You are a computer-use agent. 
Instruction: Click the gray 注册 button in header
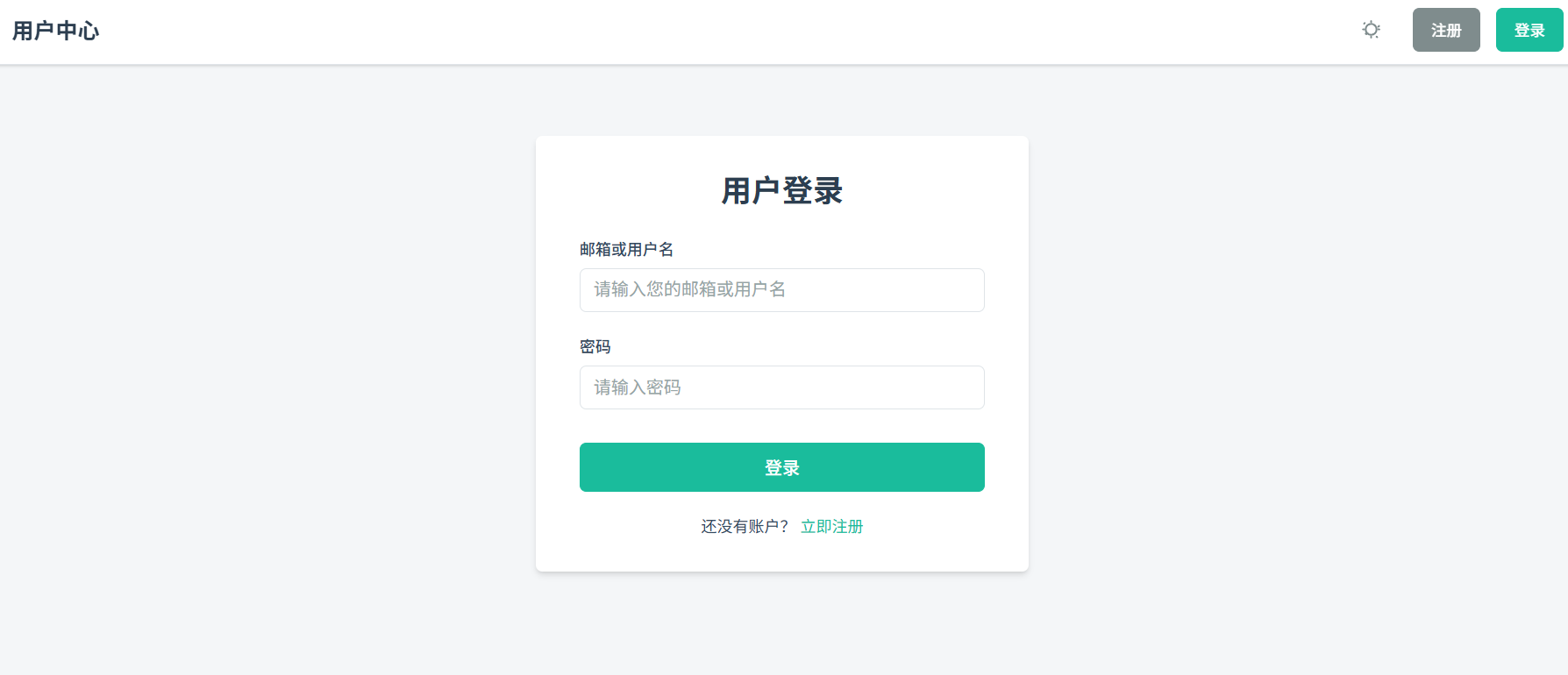[1445, 30]
